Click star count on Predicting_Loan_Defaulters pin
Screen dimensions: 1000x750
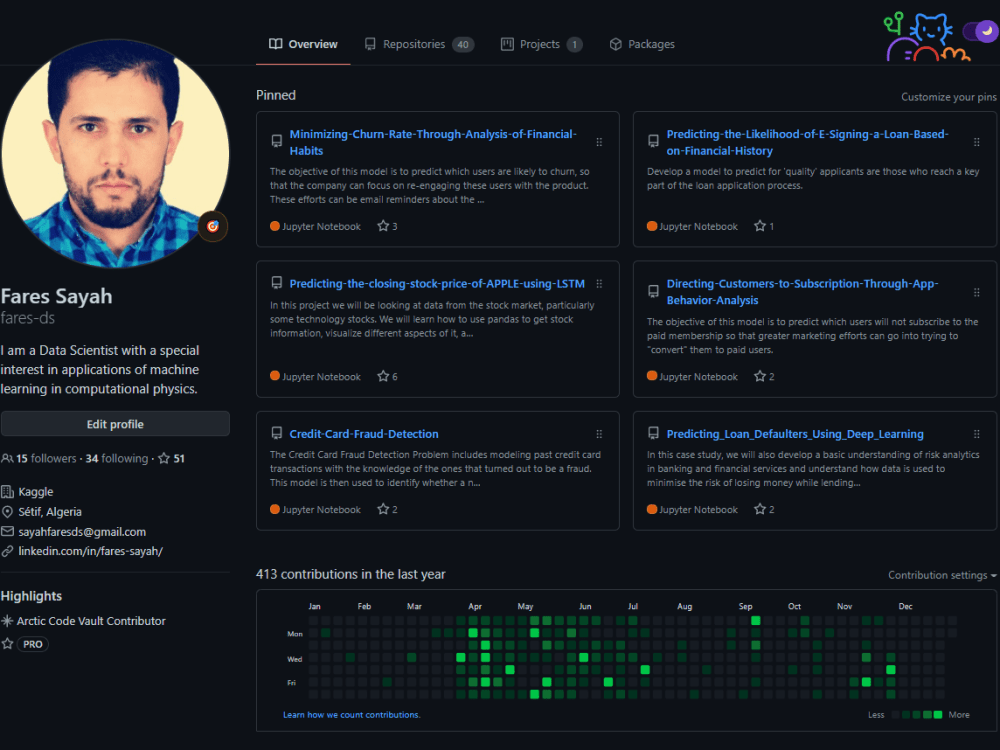[x=764, y=509]
